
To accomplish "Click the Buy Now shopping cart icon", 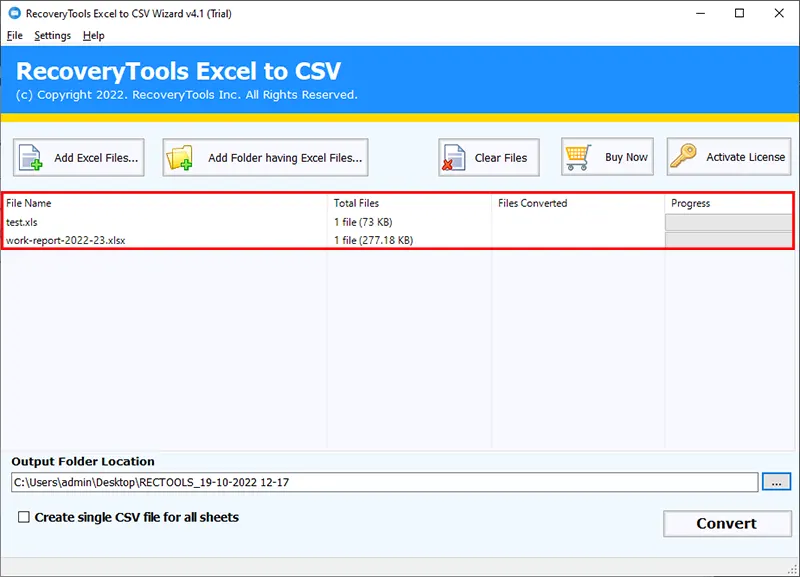I will [580, 157].
